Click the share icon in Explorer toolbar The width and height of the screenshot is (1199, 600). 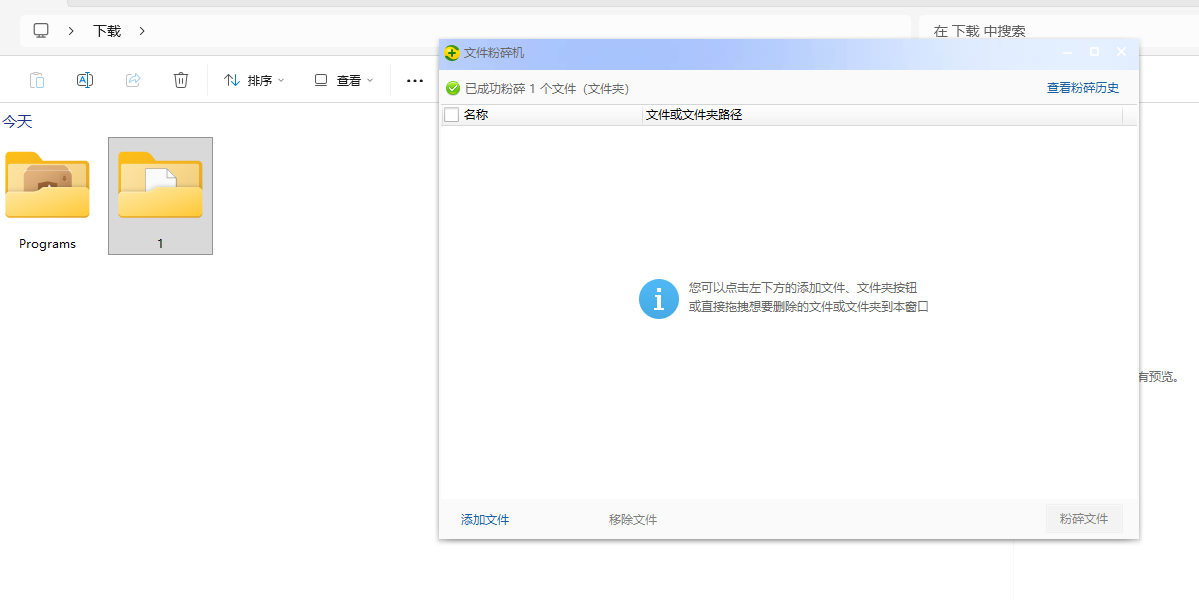point(133,80)
